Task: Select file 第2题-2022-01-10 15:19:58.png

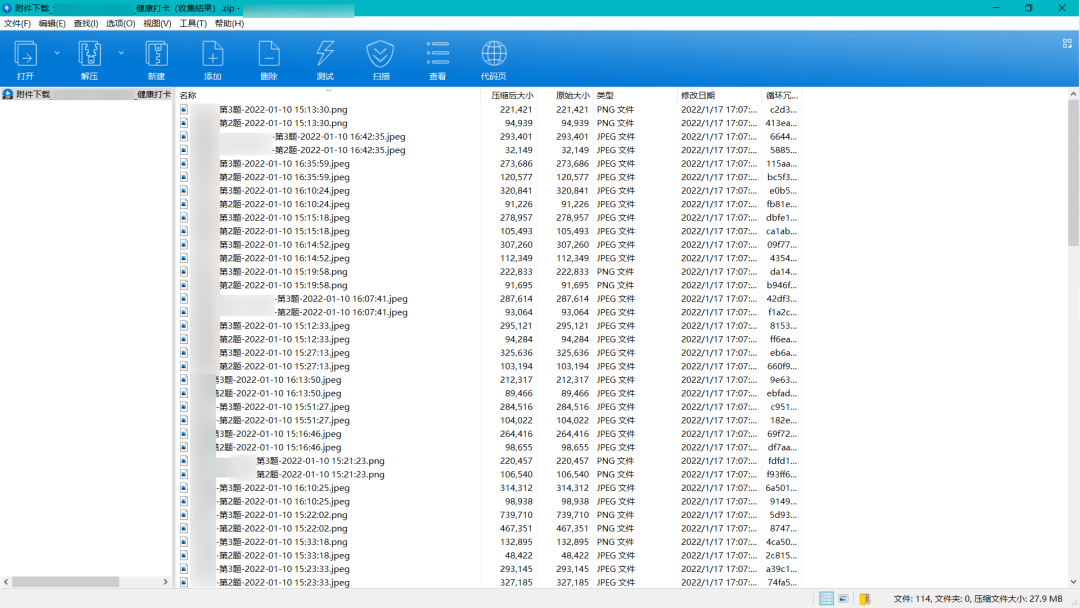Action: tap(283, 285)
